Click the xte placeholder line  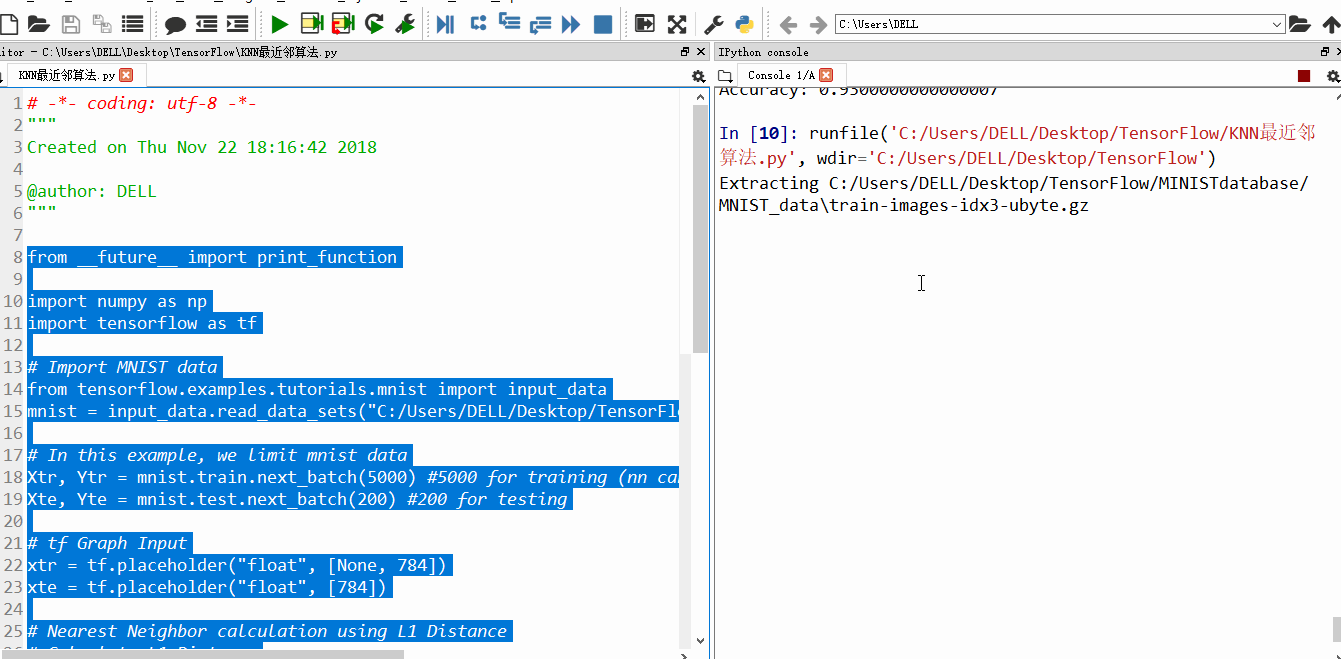[207, 587]
